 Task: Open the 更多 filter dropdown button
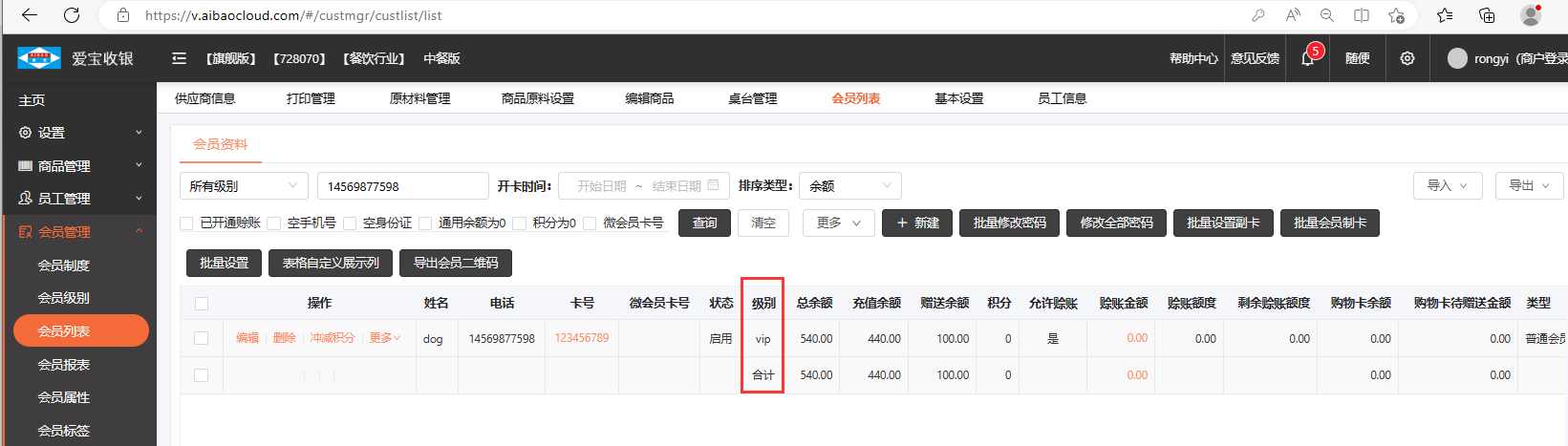tap(838, 223)
